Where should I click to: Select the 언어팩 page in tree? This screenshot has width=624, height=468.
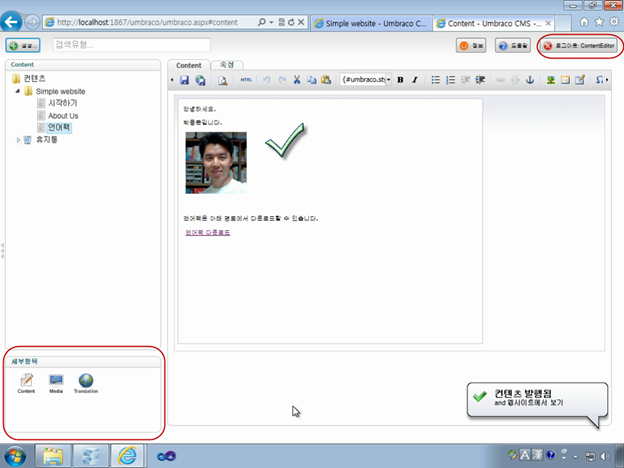(x=59, y=127)
